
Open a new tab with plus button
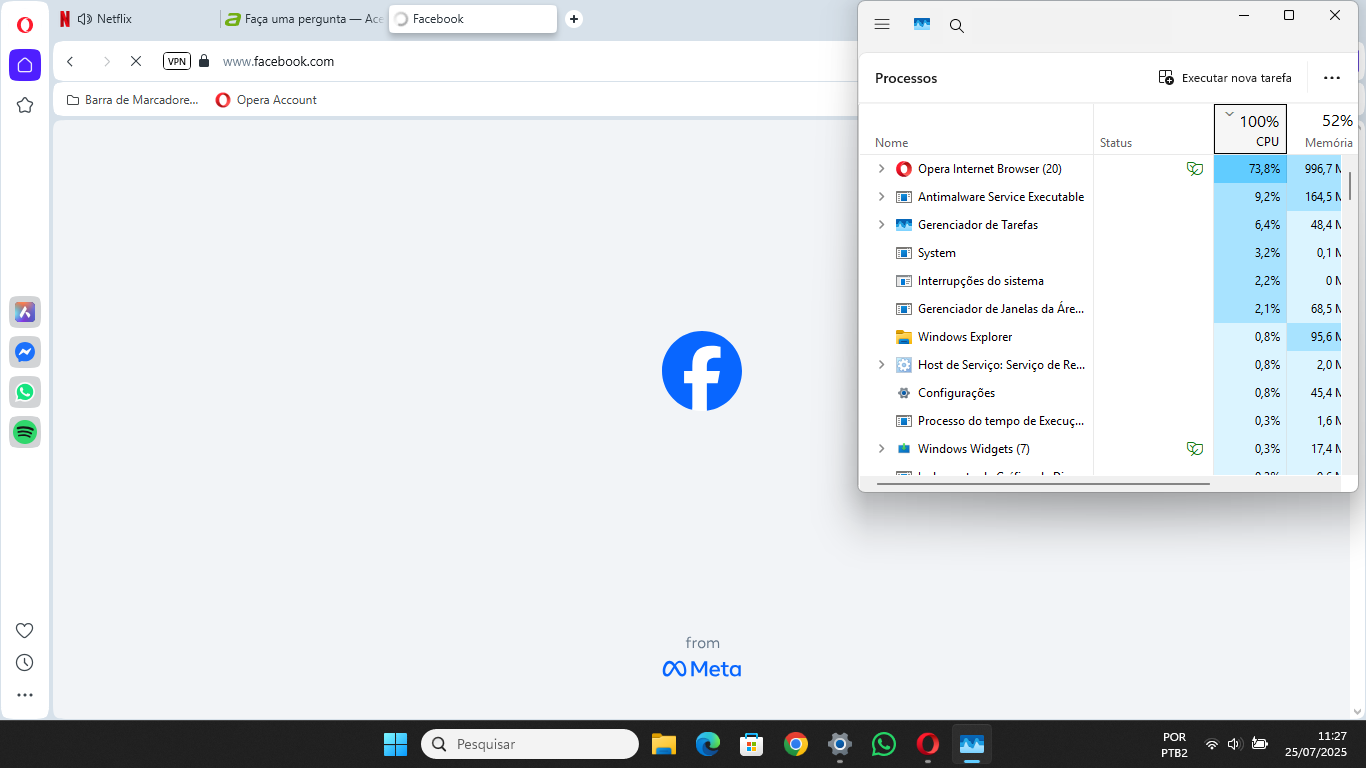coord(573,19)
